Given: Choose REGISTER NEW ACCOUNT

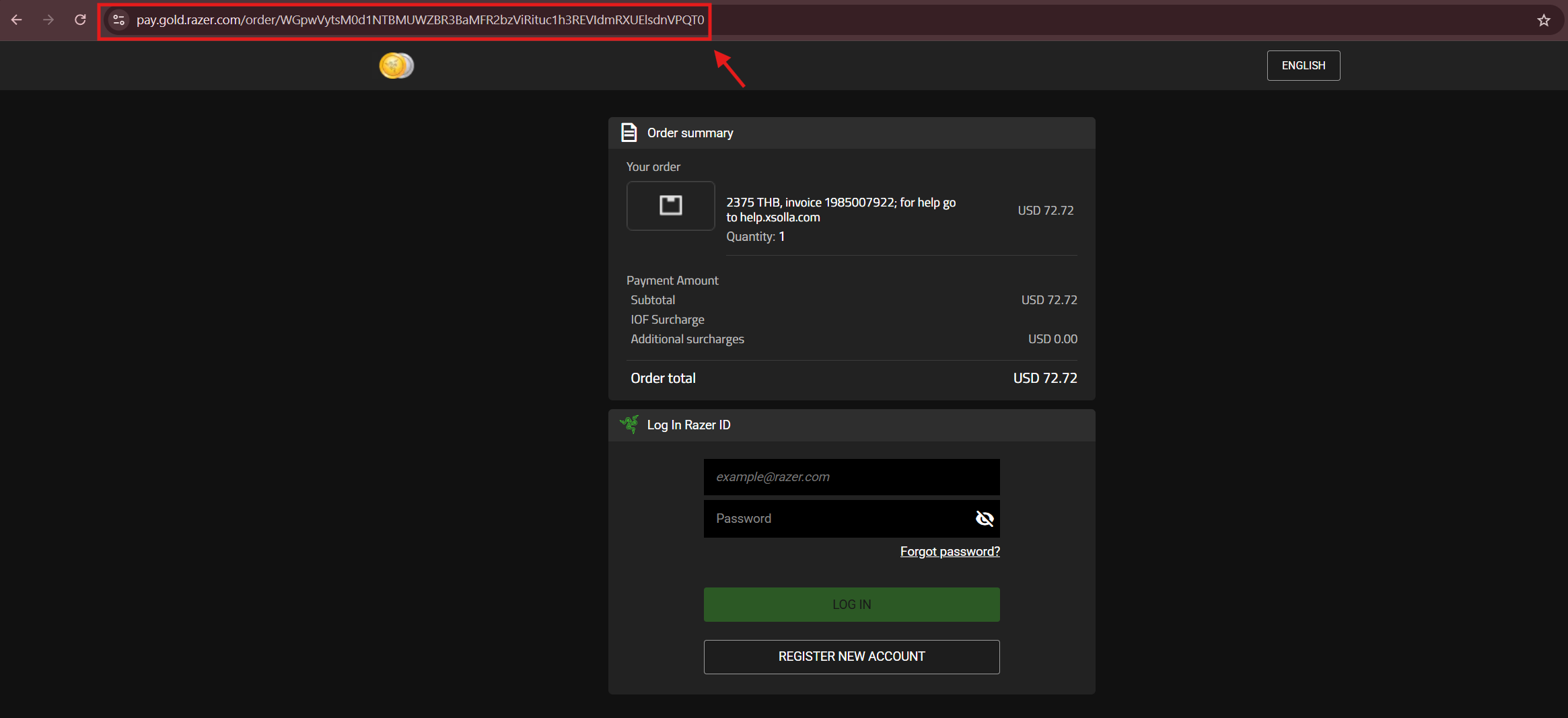Looking at the screenshot, I should pyautogui.click(x=852, y=657).
